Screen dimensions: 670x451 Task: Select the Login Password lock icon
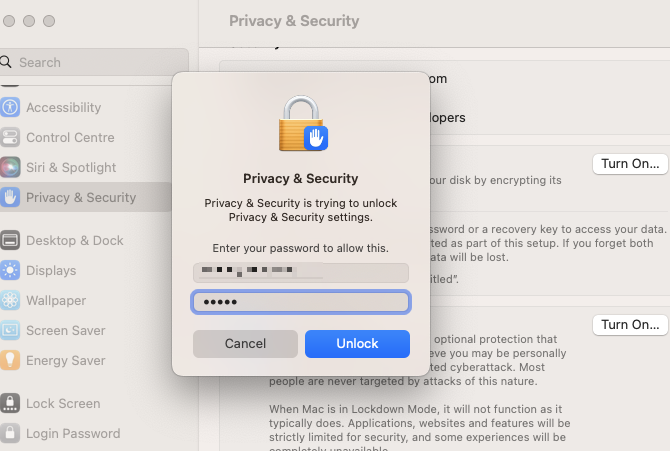(x=10, y=433)
